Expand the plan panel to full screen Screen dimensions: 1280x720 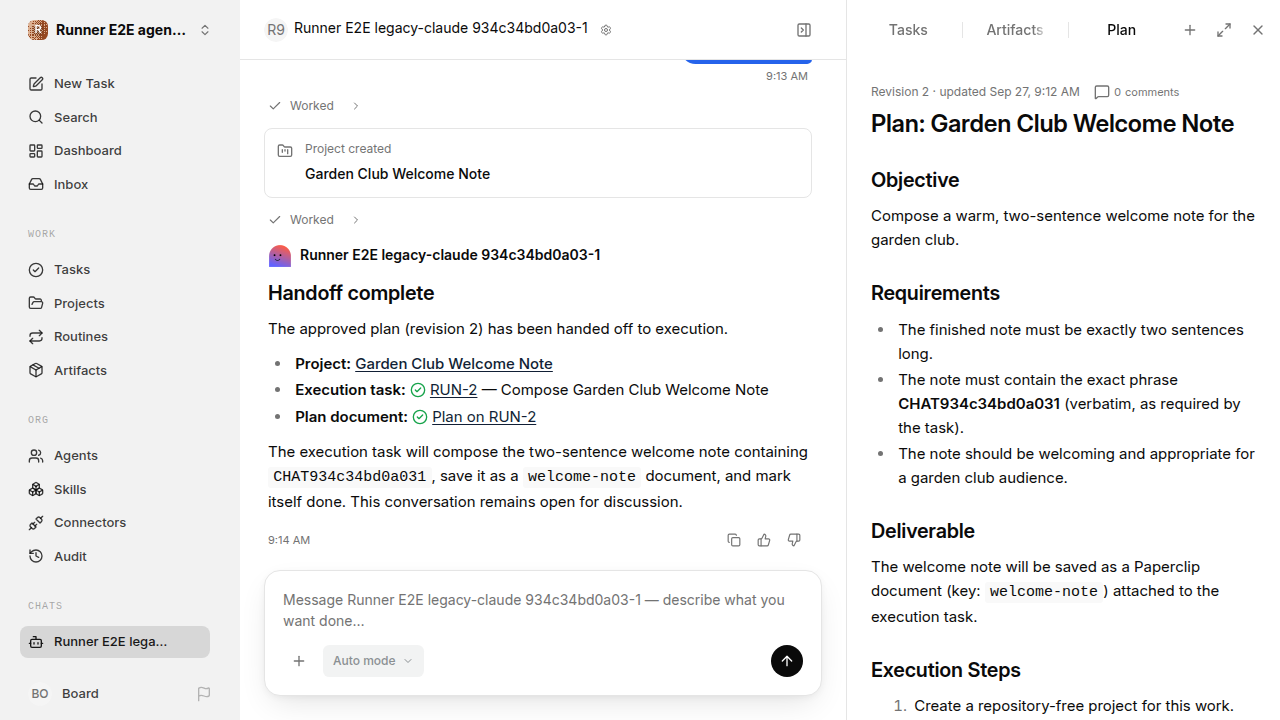tap(1224, 30)
